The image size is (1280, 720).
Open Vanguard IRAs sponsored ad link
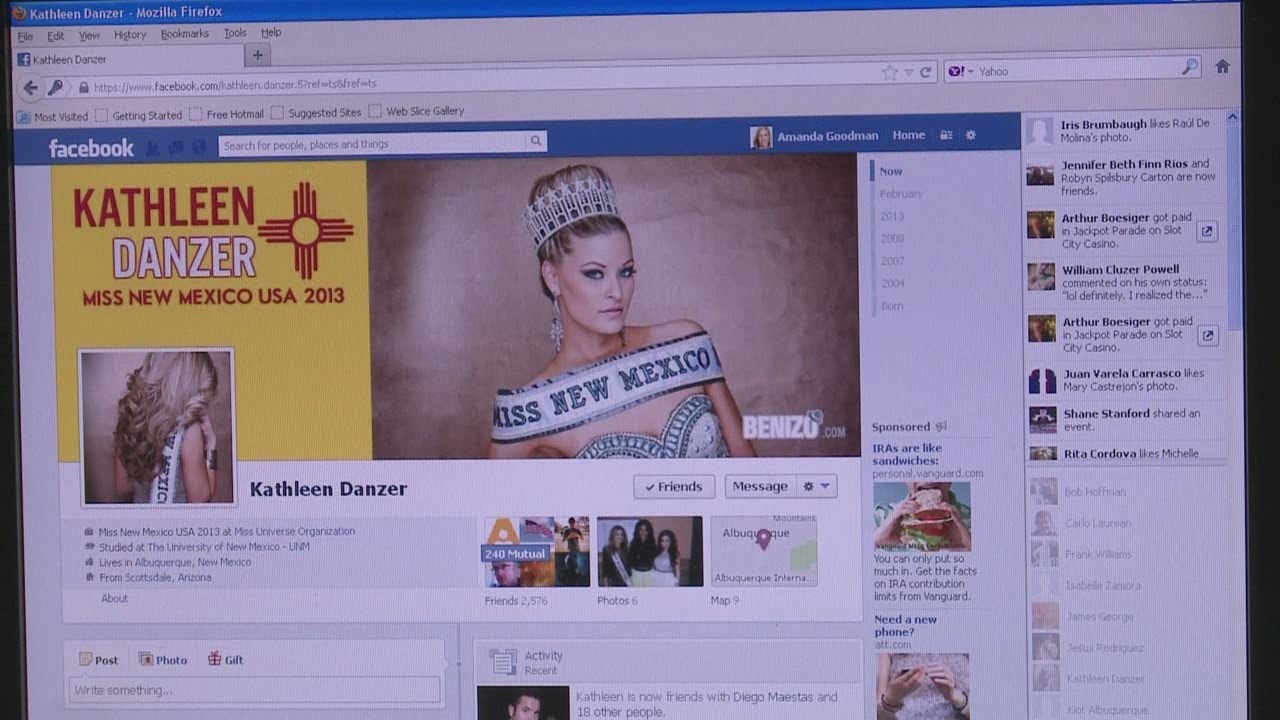906,454
